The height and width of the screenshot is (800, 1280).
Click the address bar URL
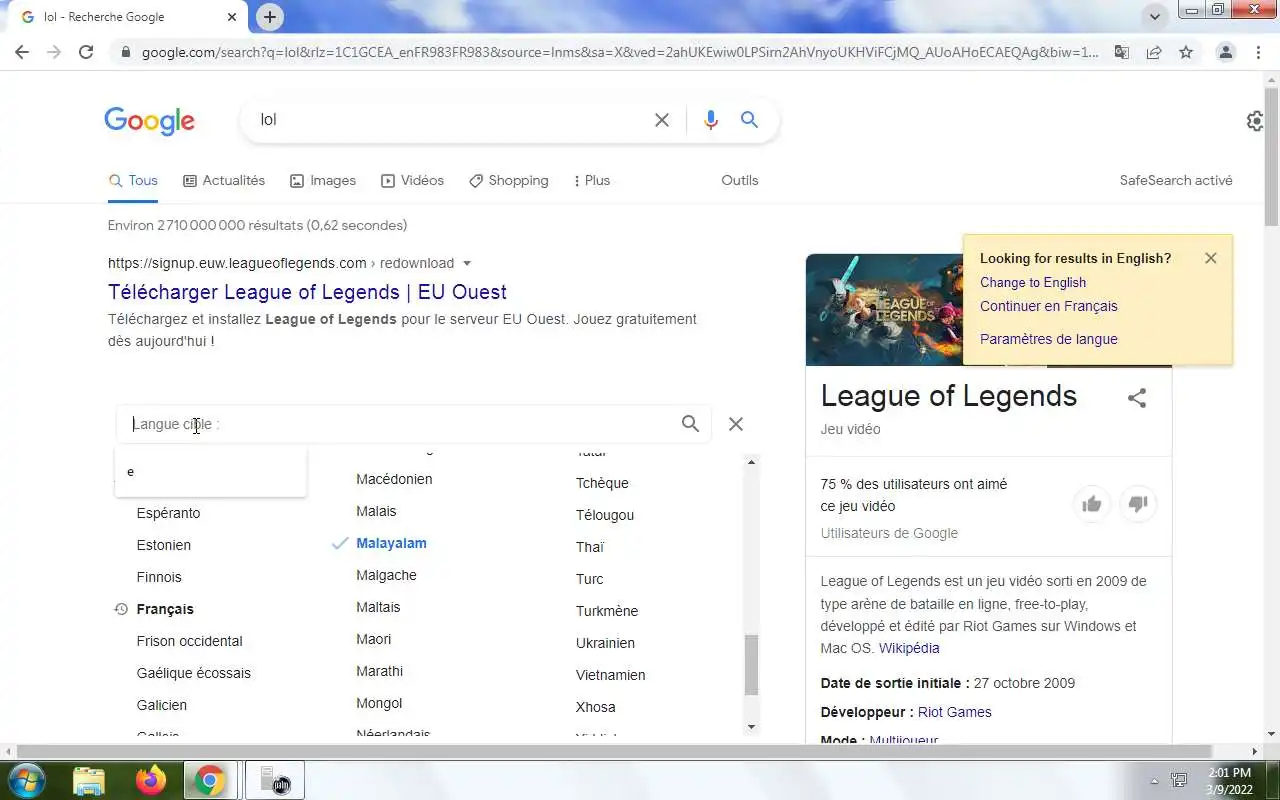click(620, 52)
